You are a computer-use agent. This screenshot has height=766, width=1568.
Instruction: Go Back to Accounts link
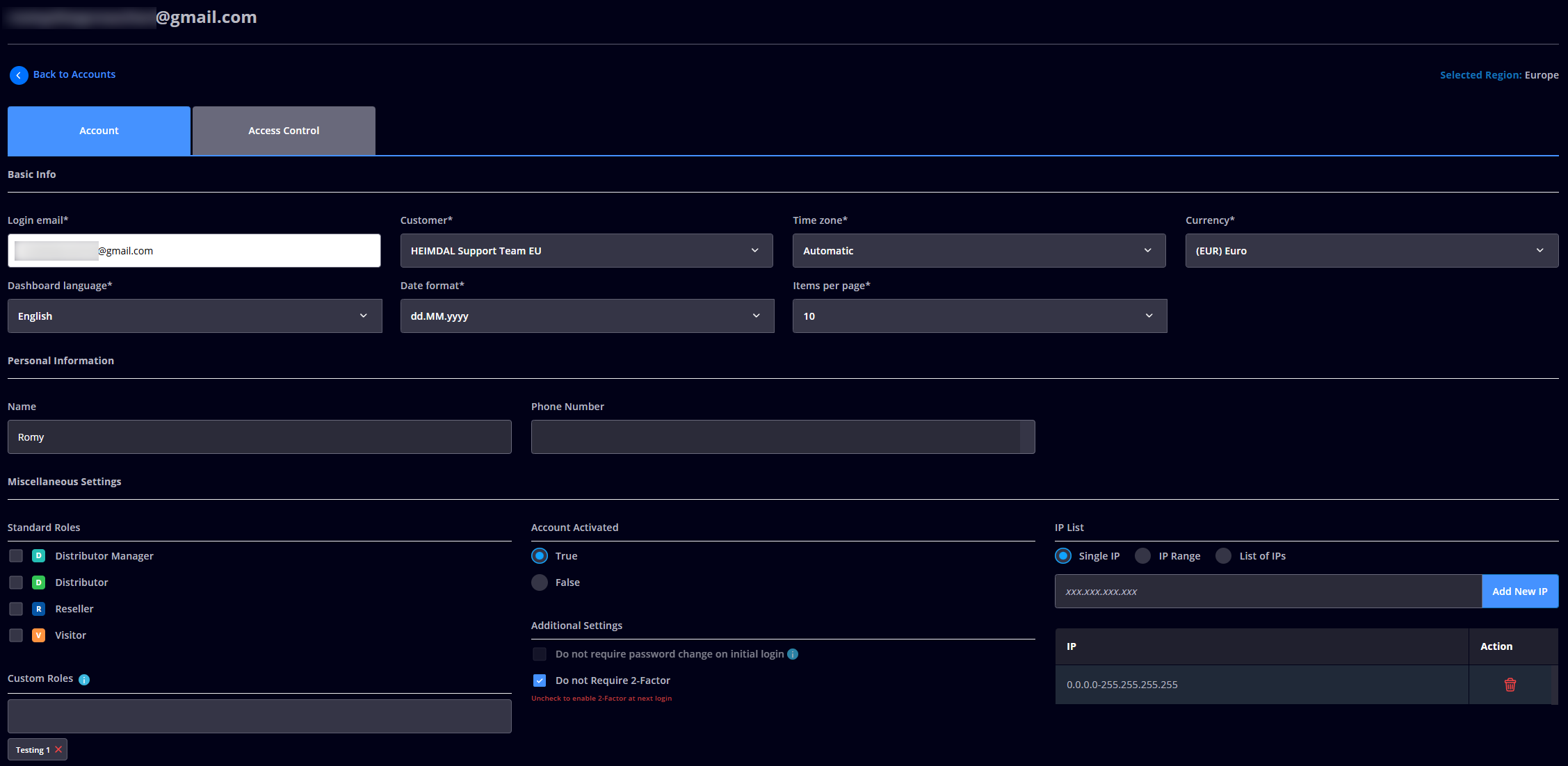[x=74, y=74]
